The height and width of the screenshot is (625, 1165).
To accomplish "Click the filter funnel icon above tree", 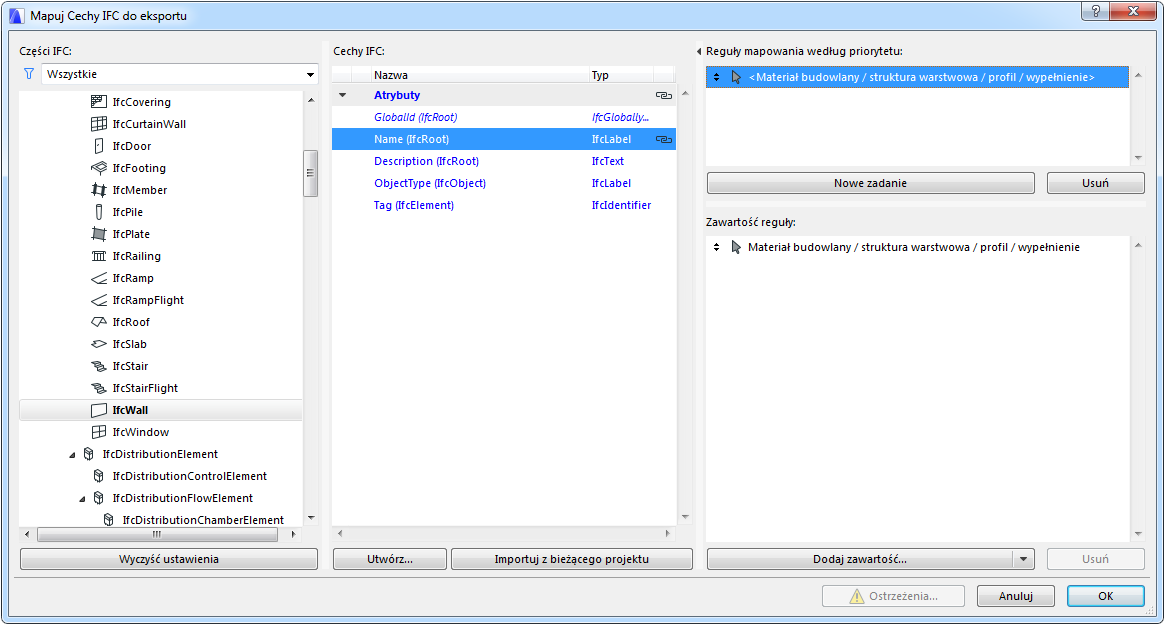I will point(29,74).
